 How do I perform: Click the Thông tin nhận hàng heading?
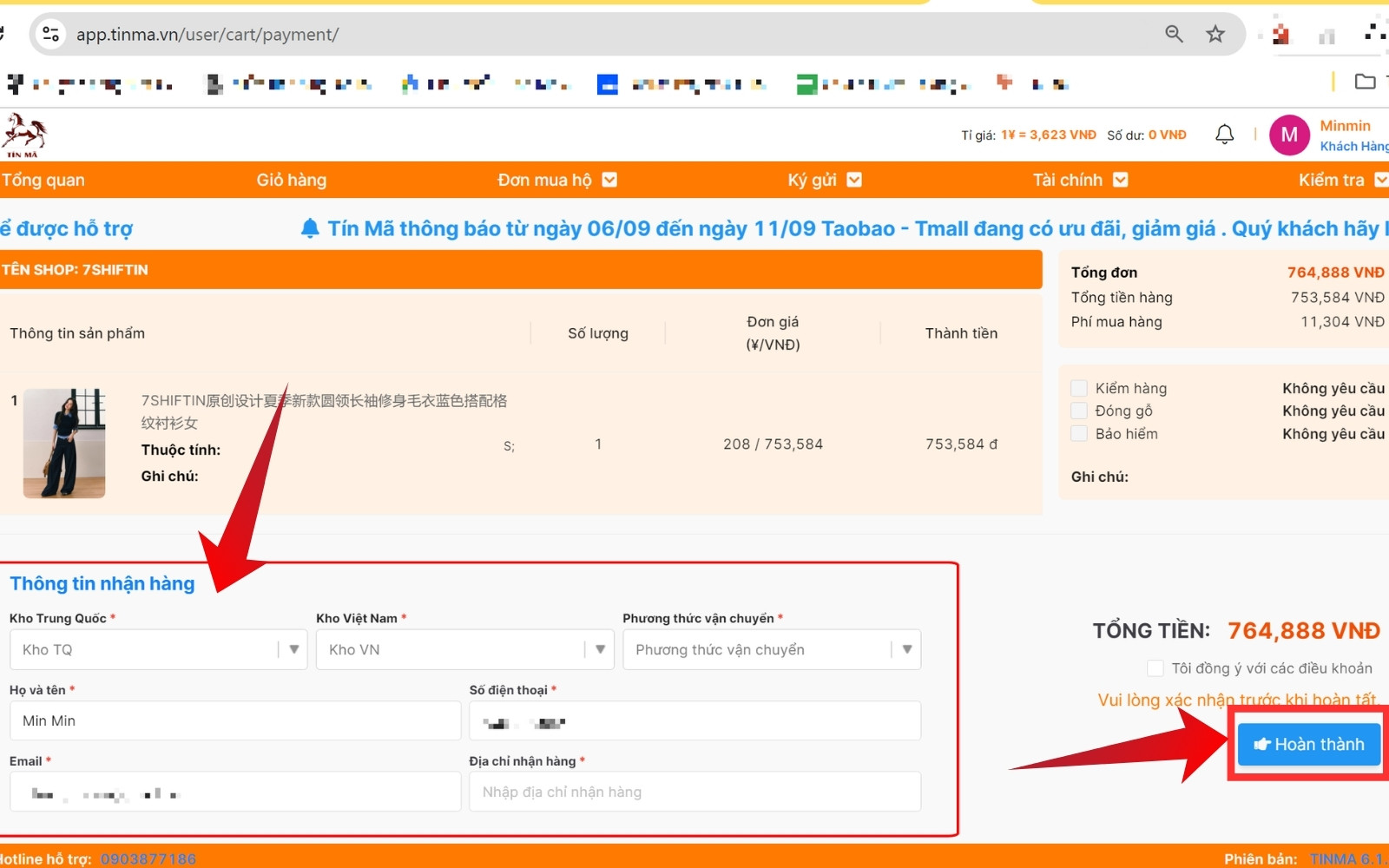pyautogui.click(x=102, y=583)
